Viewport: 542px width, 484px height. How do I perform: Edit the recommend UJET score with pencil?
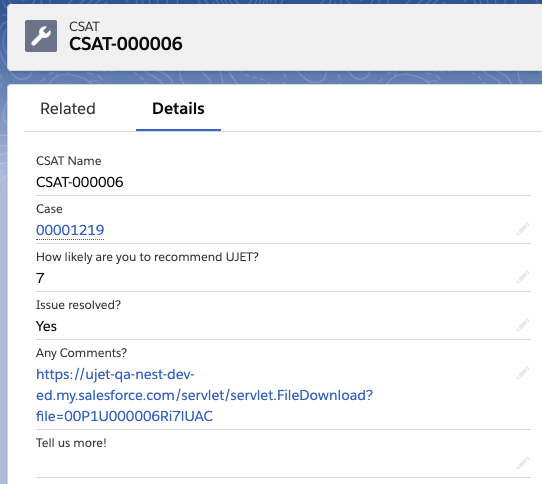click(523, 277)
